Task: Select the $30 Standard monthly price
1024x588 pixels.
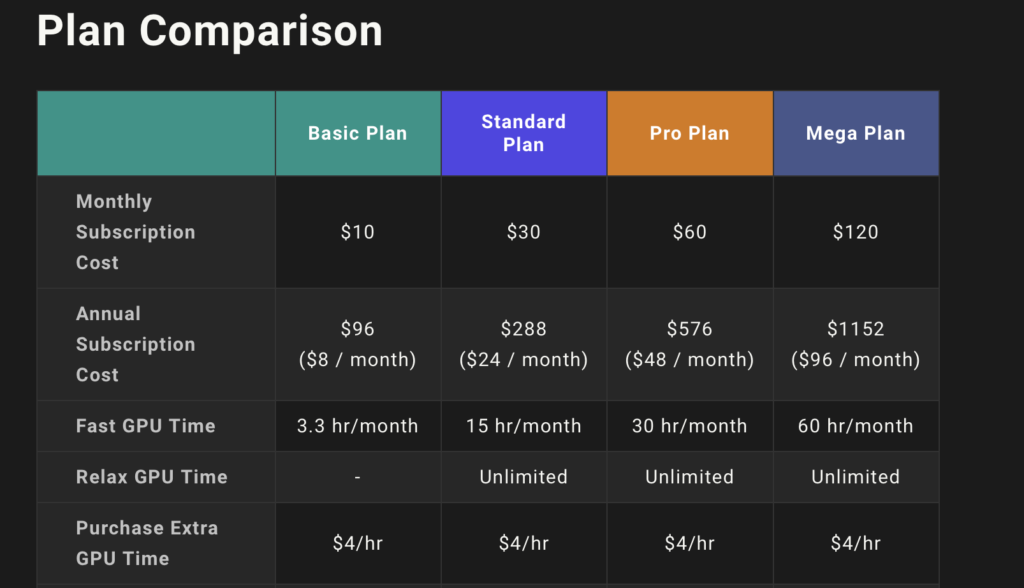Action: [524, 232]
